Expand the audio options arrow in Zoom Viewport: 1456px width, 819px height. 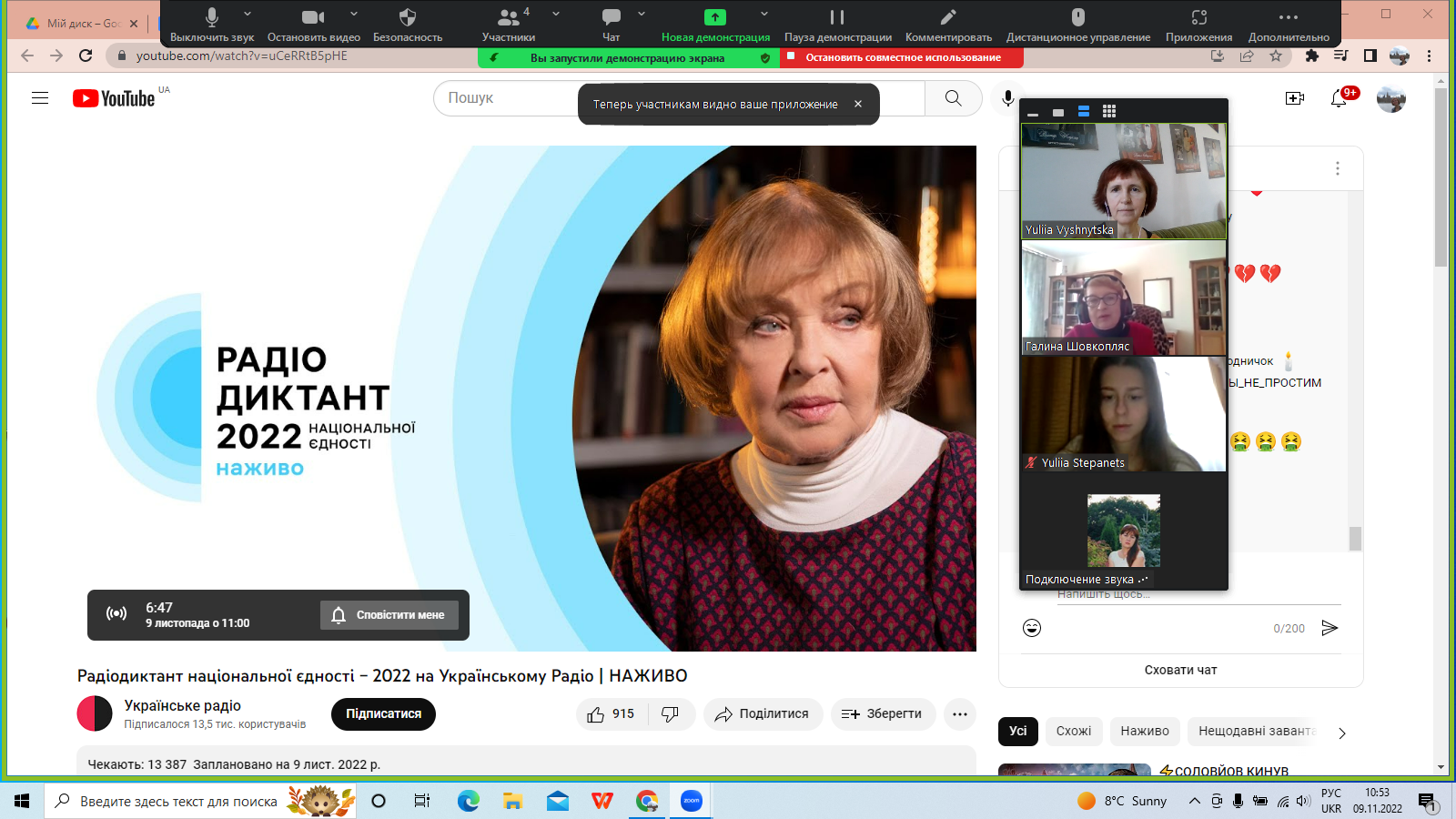coord(248,15)
